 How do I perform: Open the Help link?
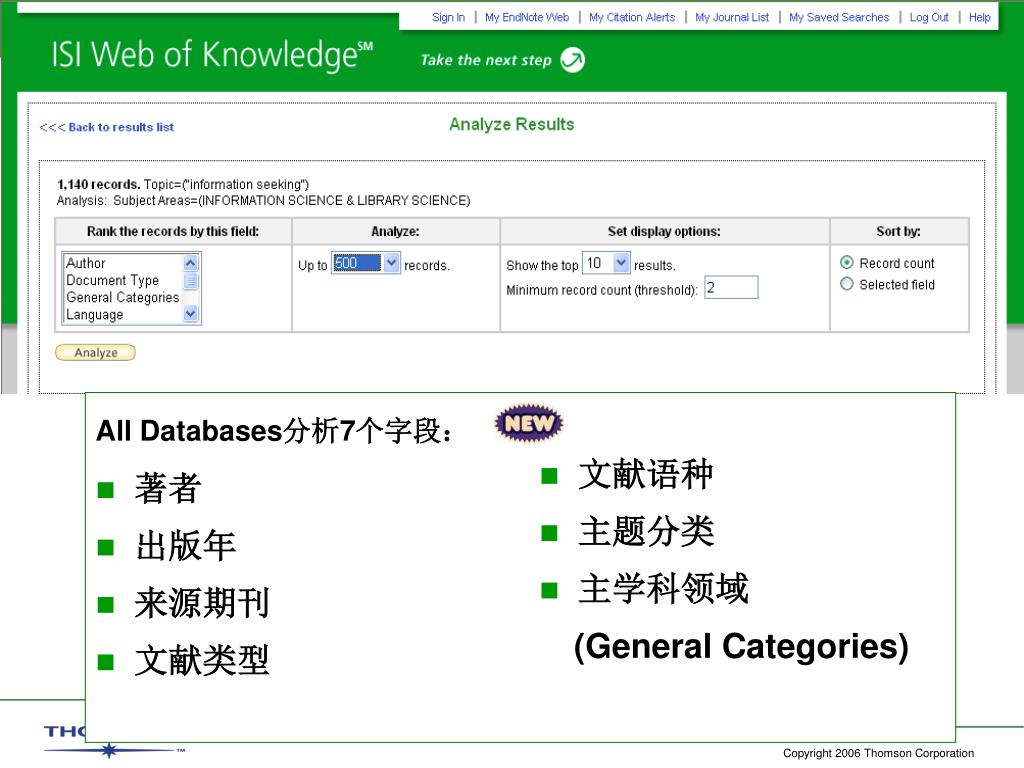point(980,17)
